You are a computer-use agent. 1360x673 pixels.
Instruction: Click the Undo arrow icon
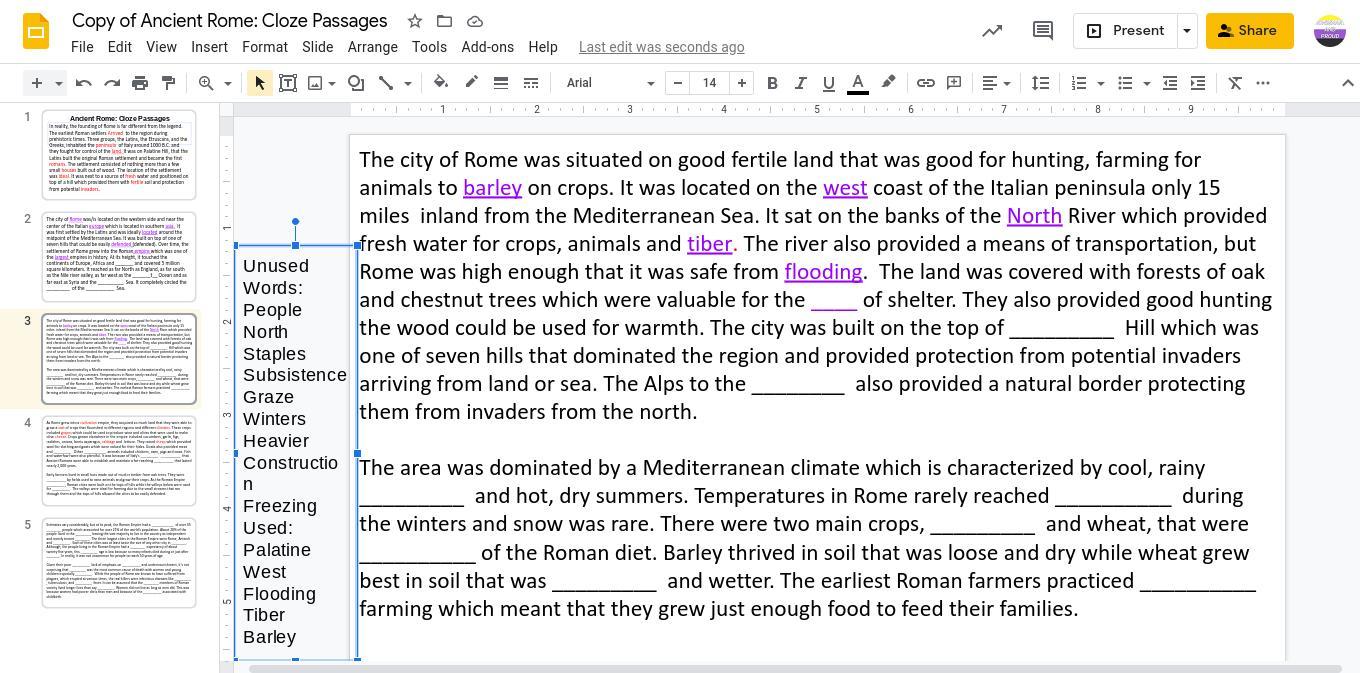pyautogui.click(x=84, y=83)
